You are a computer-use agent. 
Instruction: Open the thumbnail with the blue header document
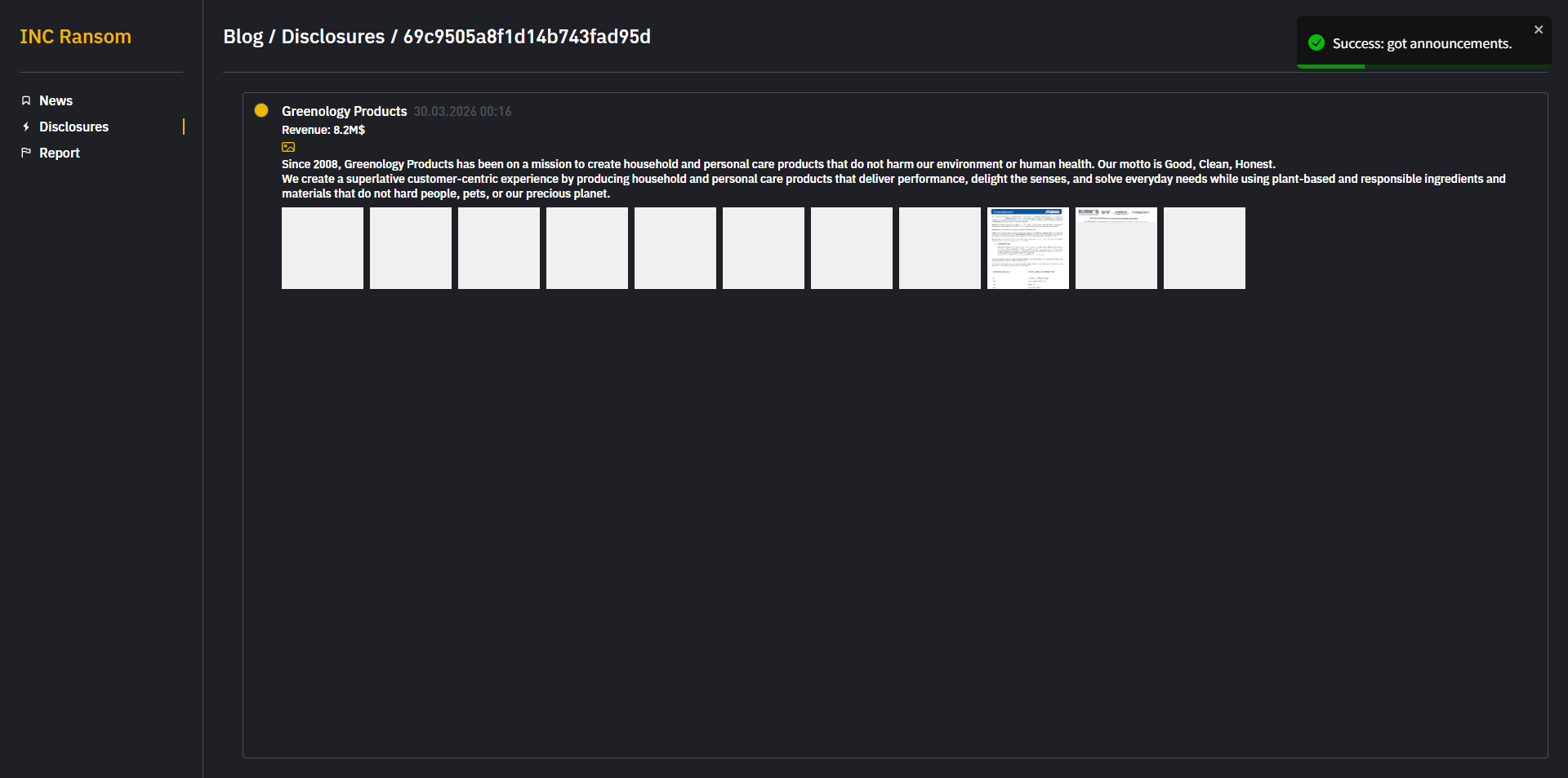click(x=1028, y=248)
